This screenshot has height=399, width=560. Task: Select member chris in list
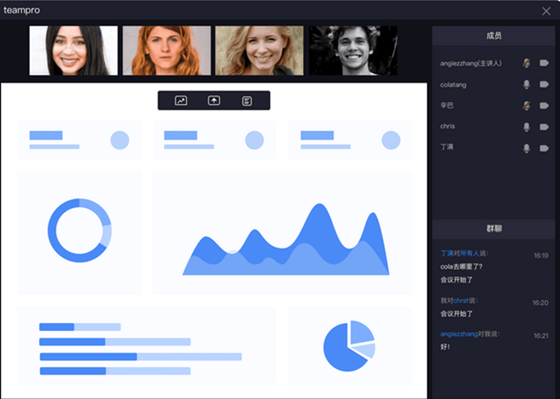(448, 126)
